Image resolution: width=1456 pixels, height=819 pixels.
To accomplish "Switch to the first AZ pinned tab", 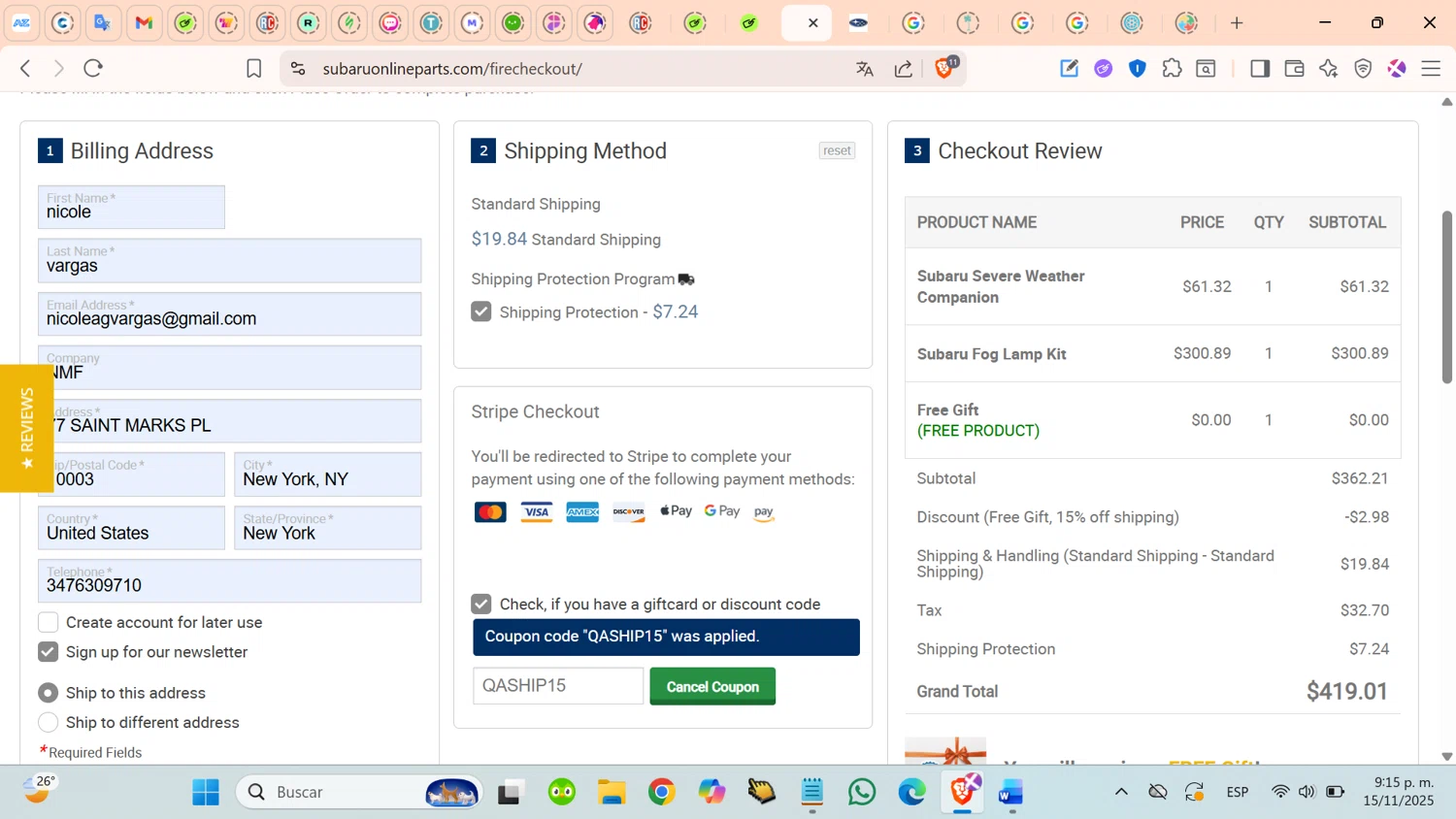I will click(x=21, y=22).
